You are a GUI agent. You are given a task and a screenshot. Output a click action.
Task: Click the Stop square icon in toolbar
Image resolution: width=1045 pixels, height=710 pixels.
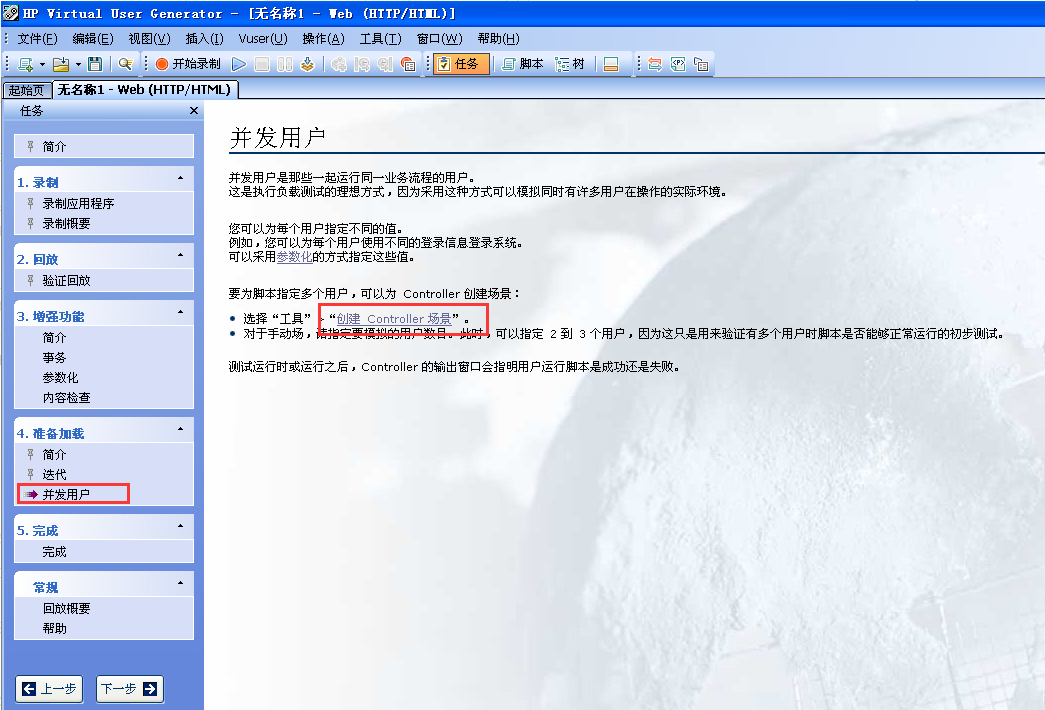(262, 64)
